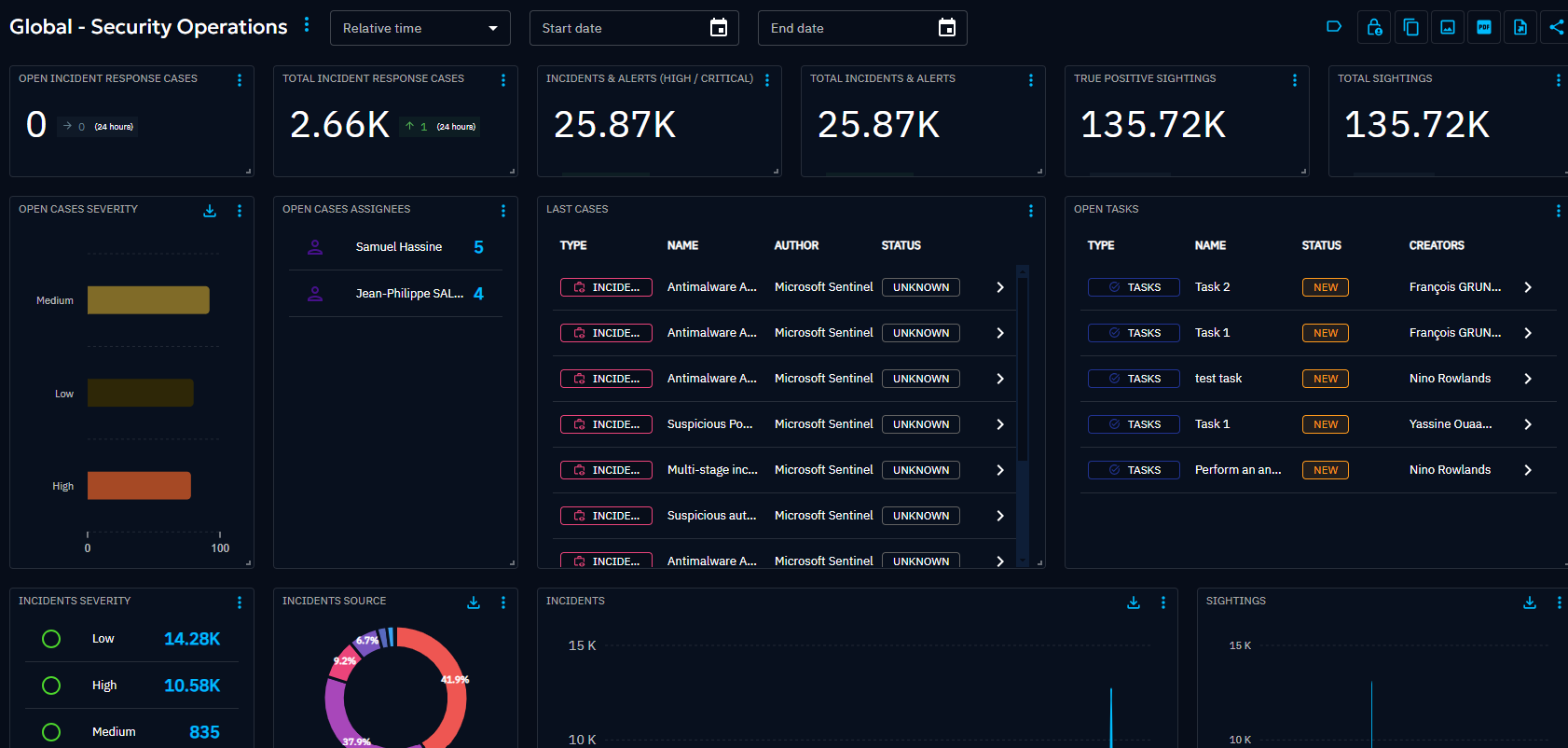Expand Suspicious Po... case row chevron
The height and width of the screenshot is (748, 1568).
point(1000,424)
